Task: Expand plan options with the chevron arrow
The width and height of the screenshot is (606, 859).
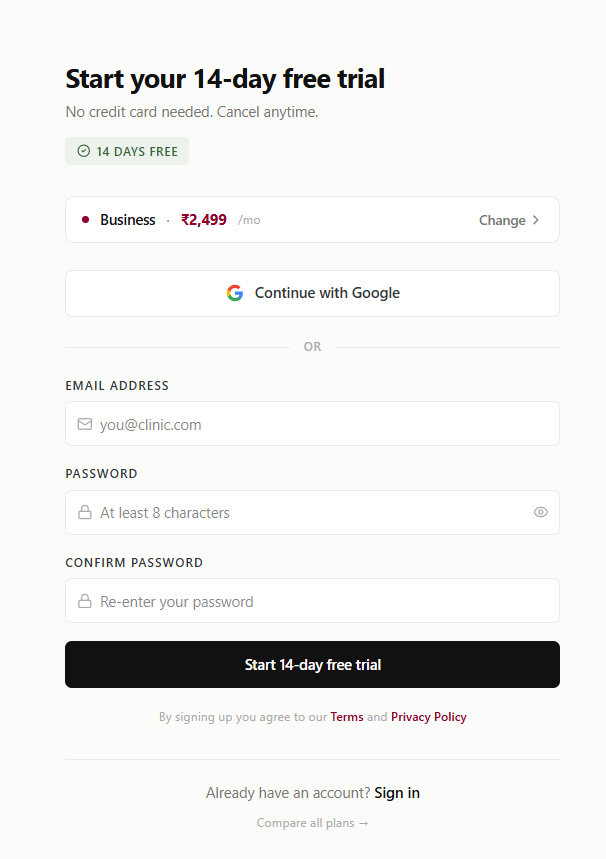Action: [536, 220]
